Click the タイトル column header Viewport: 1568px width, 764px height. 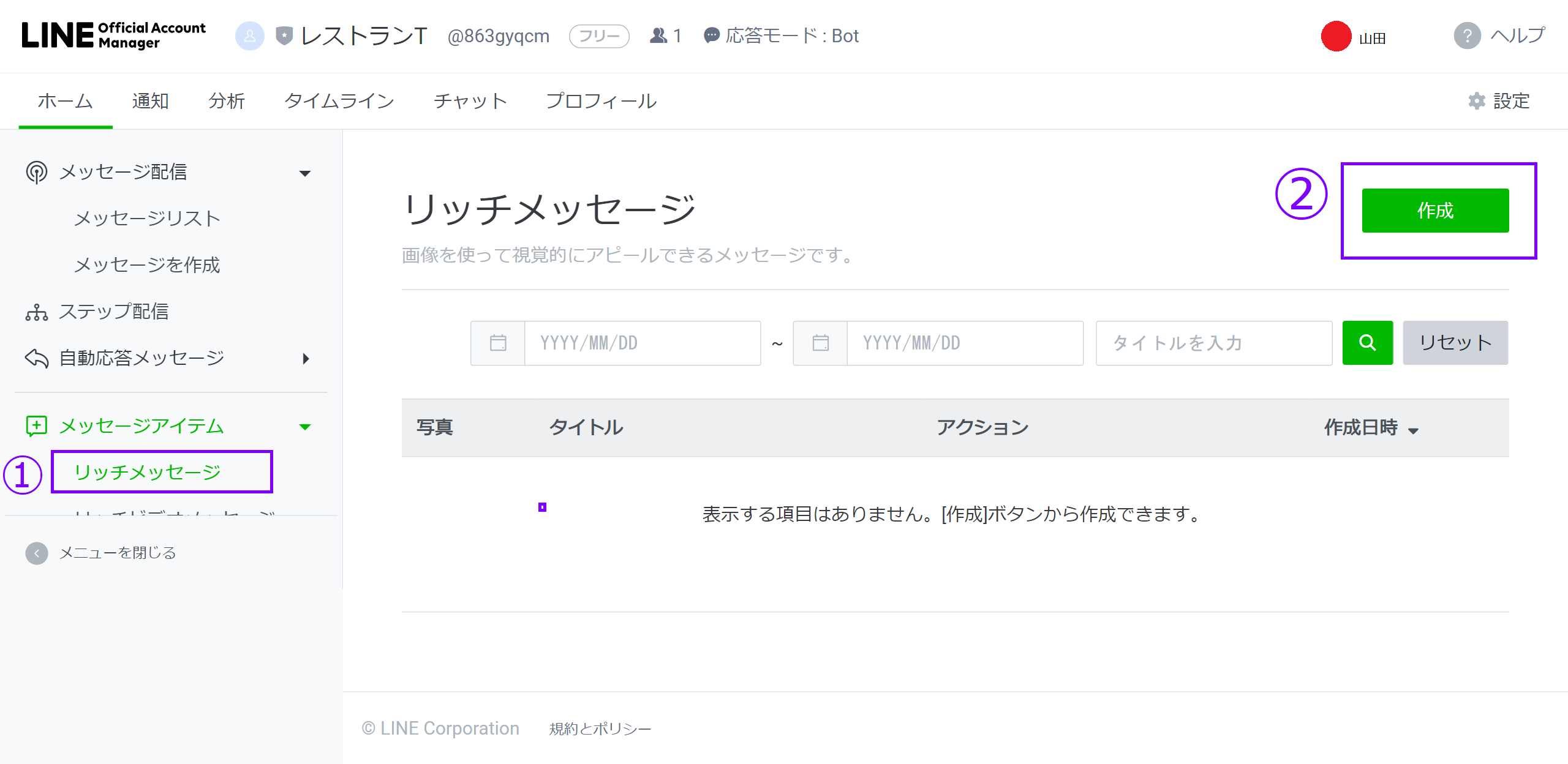click(586, 428)
